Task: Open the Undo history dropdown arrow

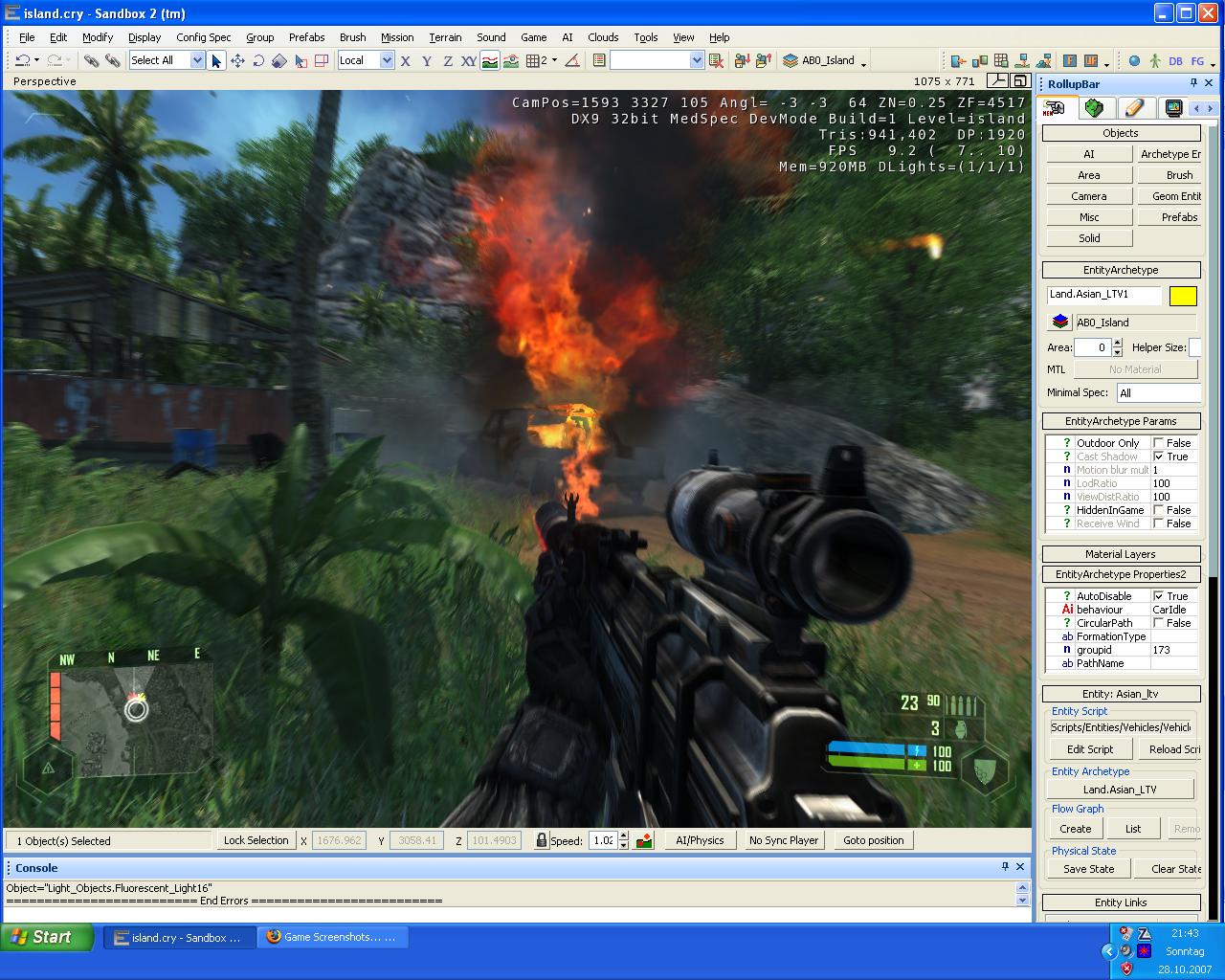Action: tap(37, 60)
